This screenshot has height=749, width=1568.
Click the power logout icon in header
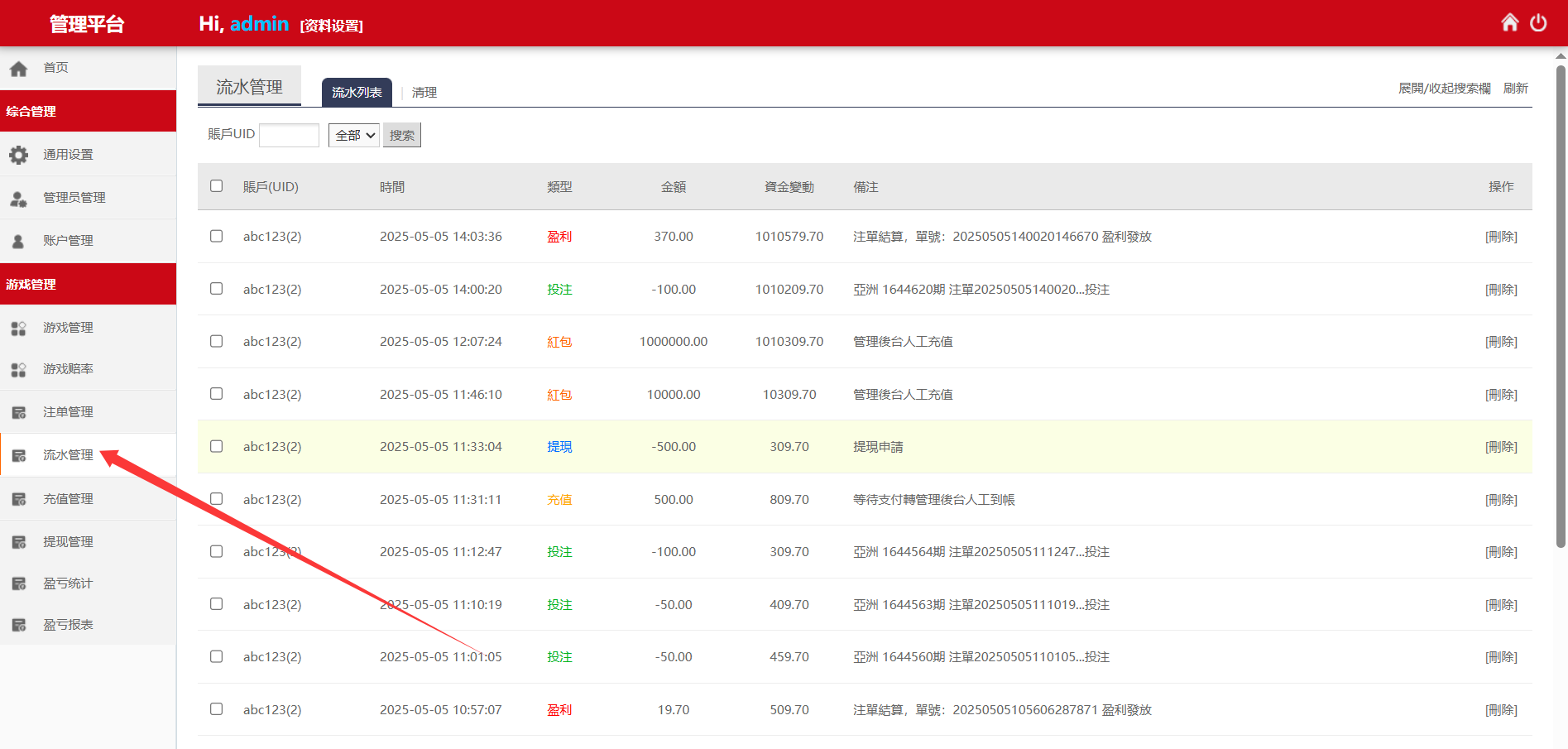1538,22
